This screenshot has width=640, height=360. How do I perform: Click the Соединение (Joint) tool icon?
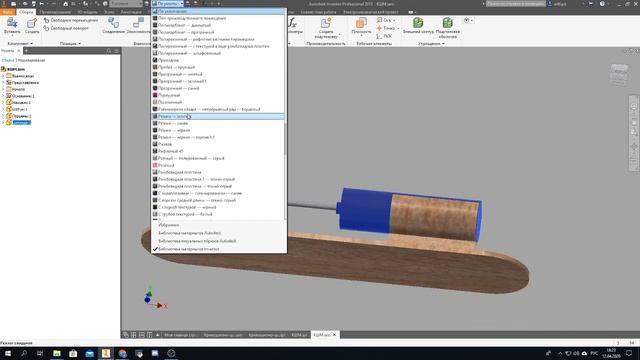(x=113, y=23)
